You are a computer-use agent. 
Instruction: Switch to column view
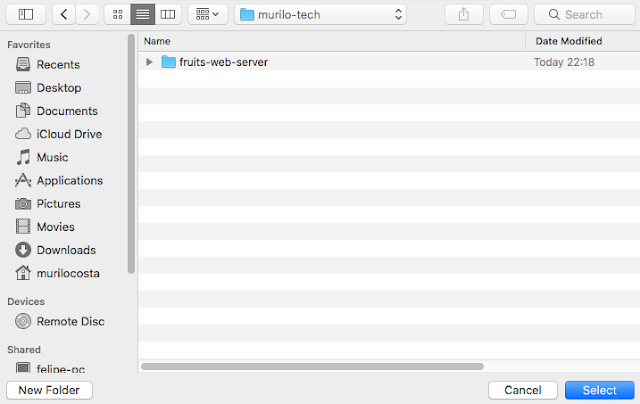point(168,15)
